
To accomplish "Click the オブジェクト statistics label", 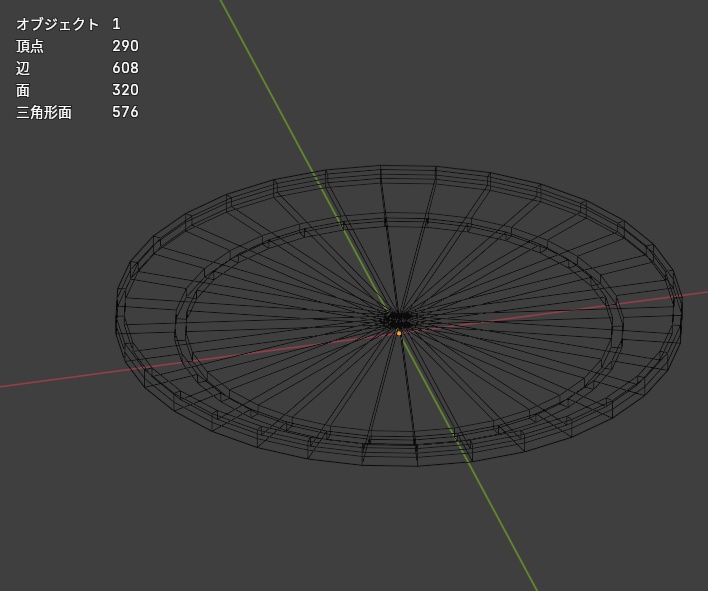I will (57, 24).
